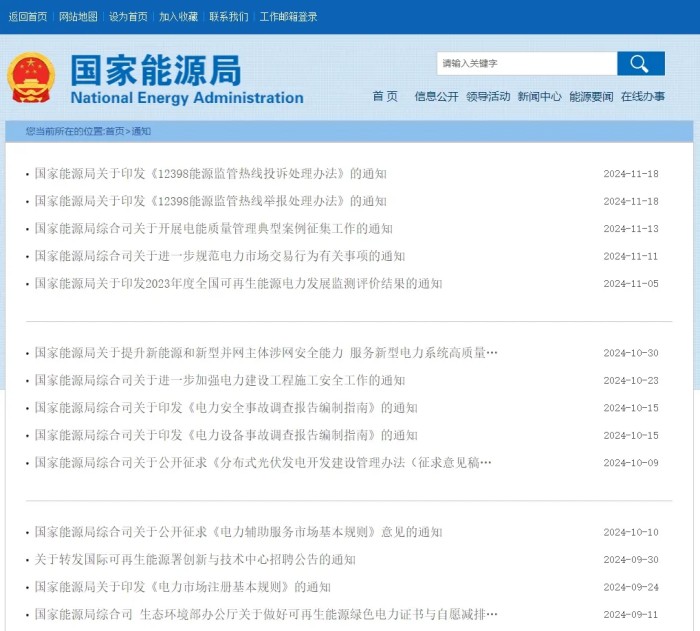Open 电力安全事故调查报告编制指南 notice
The width and height of the screenshot is (700, 631).
point(226,408)
